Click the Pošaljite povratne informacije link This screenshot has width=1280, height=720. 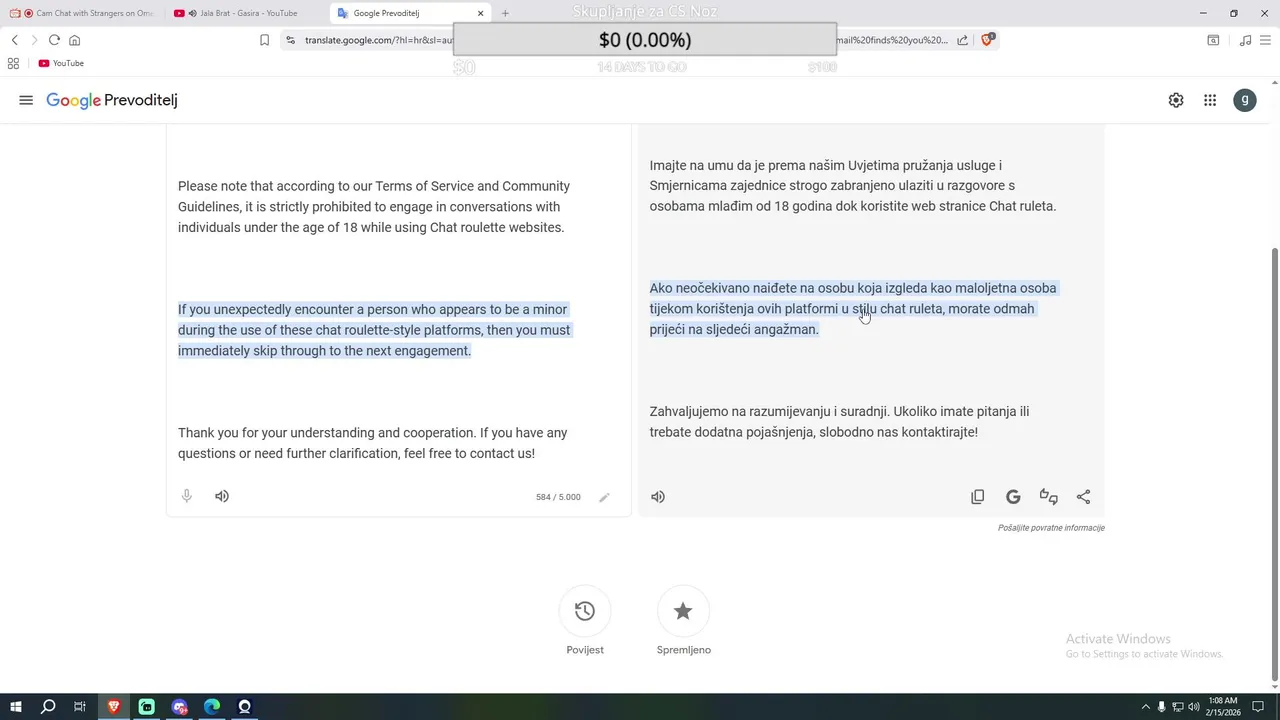pos(1051,528)
